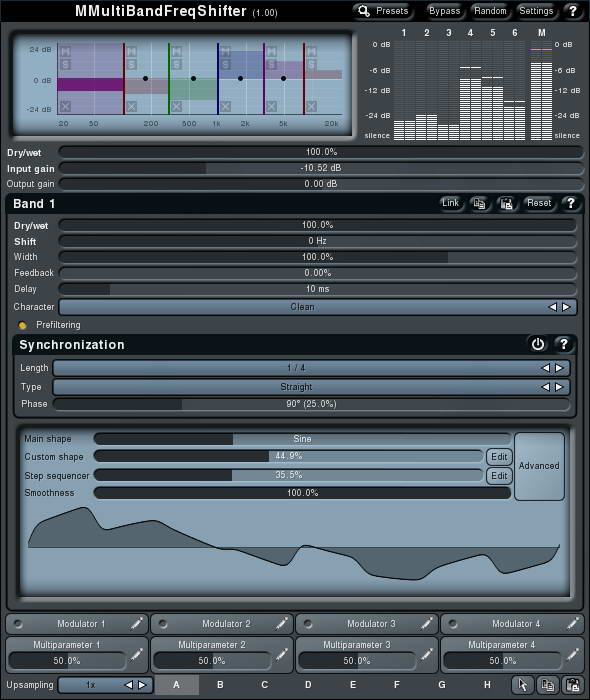This screenshot has height=700, width=590.
Task: Reset Band 1 settings
Action: pos(539,204)
